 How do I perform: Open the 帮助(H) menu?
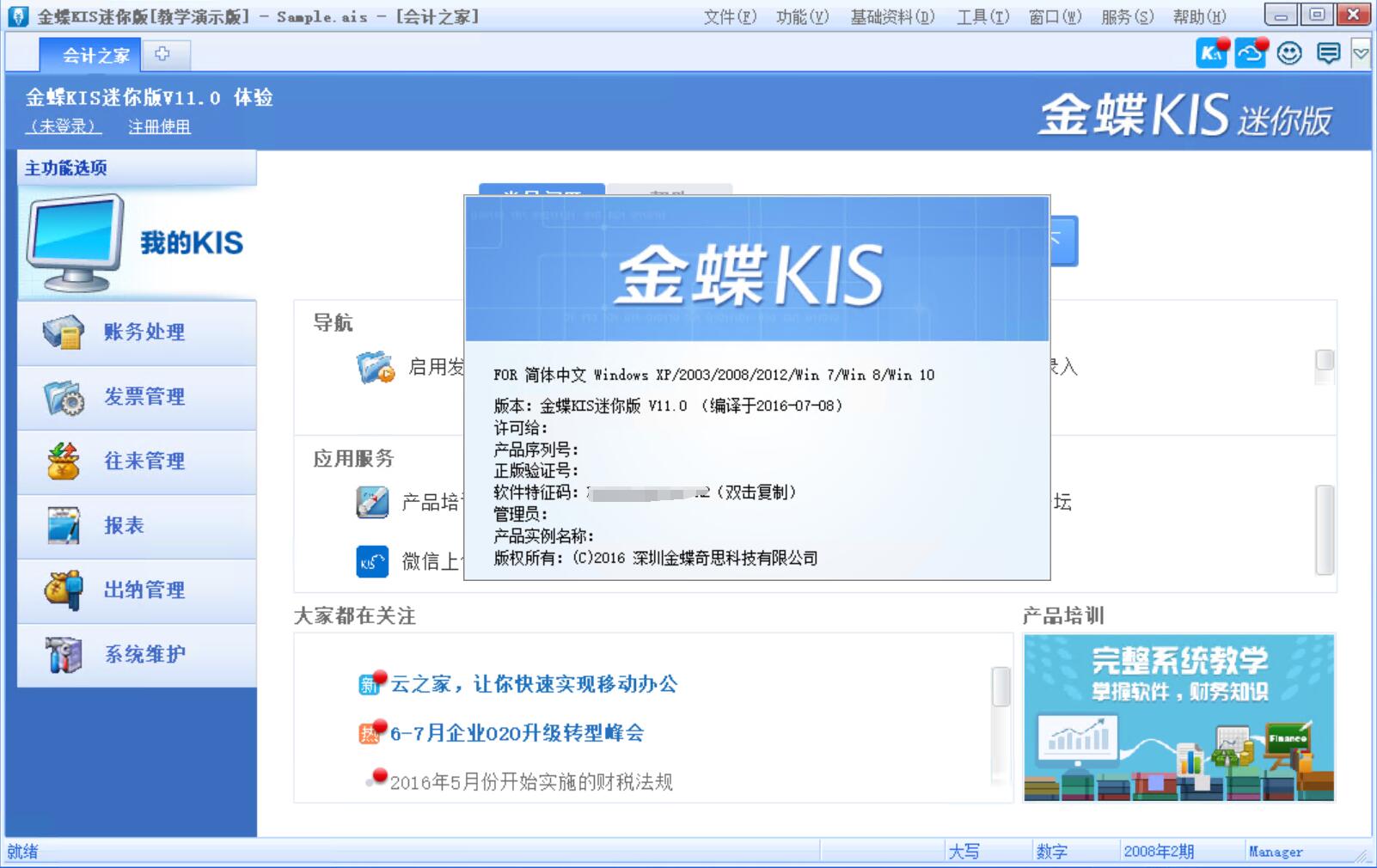(1200, 16)
